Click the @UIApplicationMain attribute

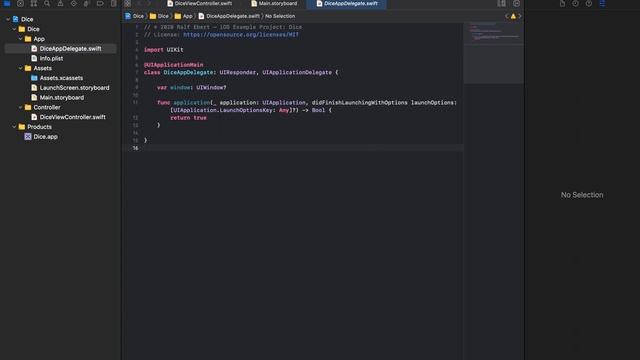173,65
